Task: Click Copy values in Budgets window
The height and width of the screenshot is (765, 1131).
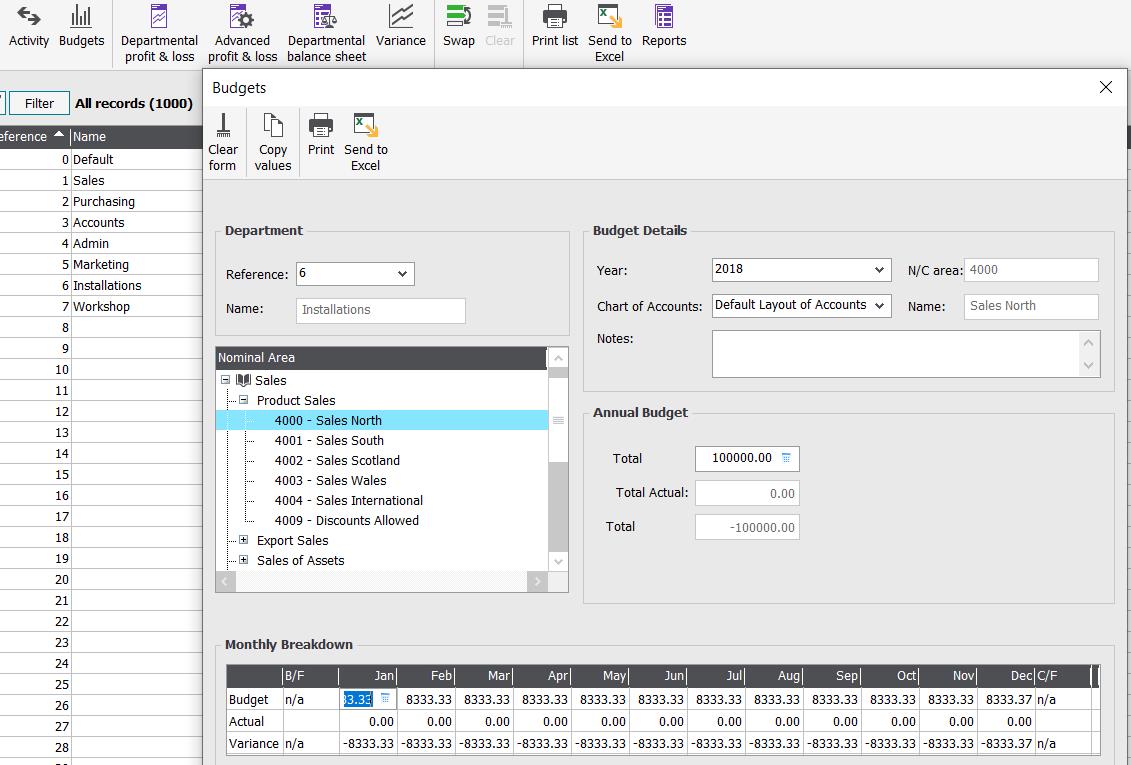Action: point(273,143)
